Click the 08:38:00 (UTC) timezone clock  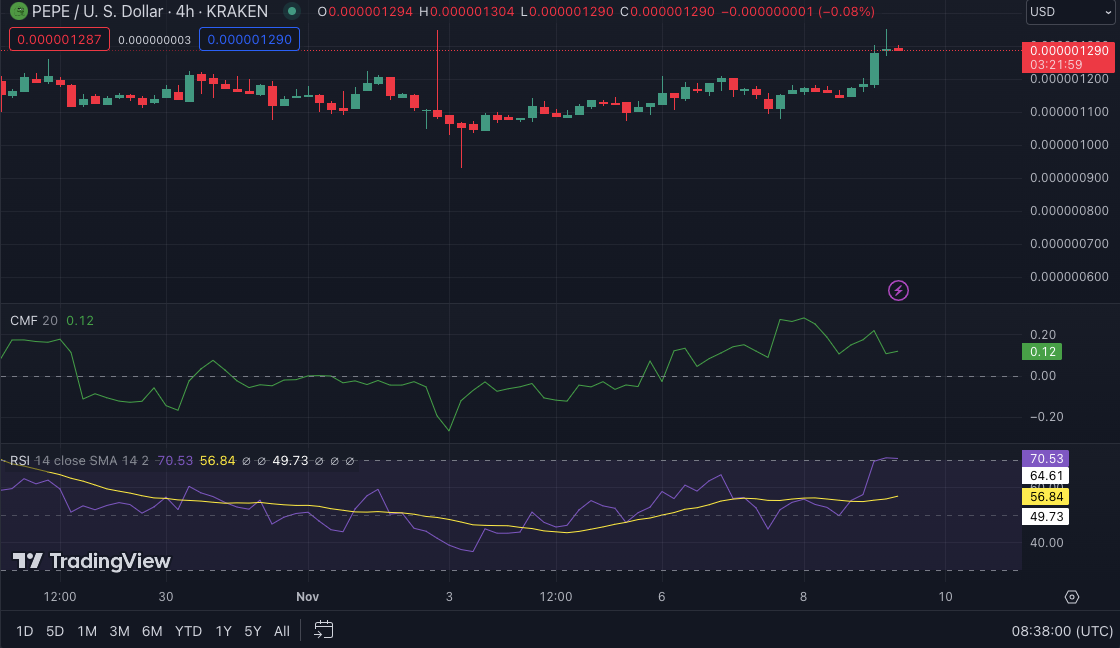click(1062, 631)
